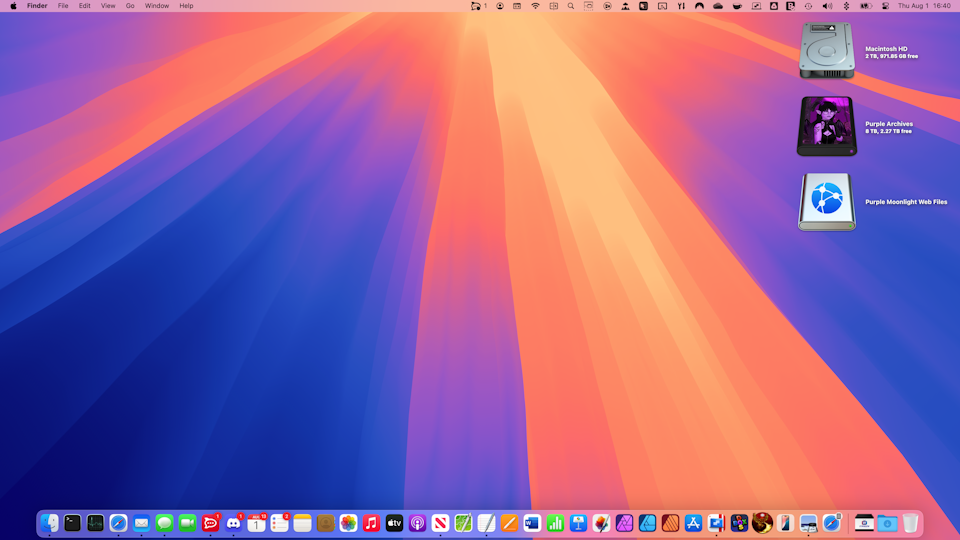
Task: Open Notes from the Dock
Action: point(302,523)
